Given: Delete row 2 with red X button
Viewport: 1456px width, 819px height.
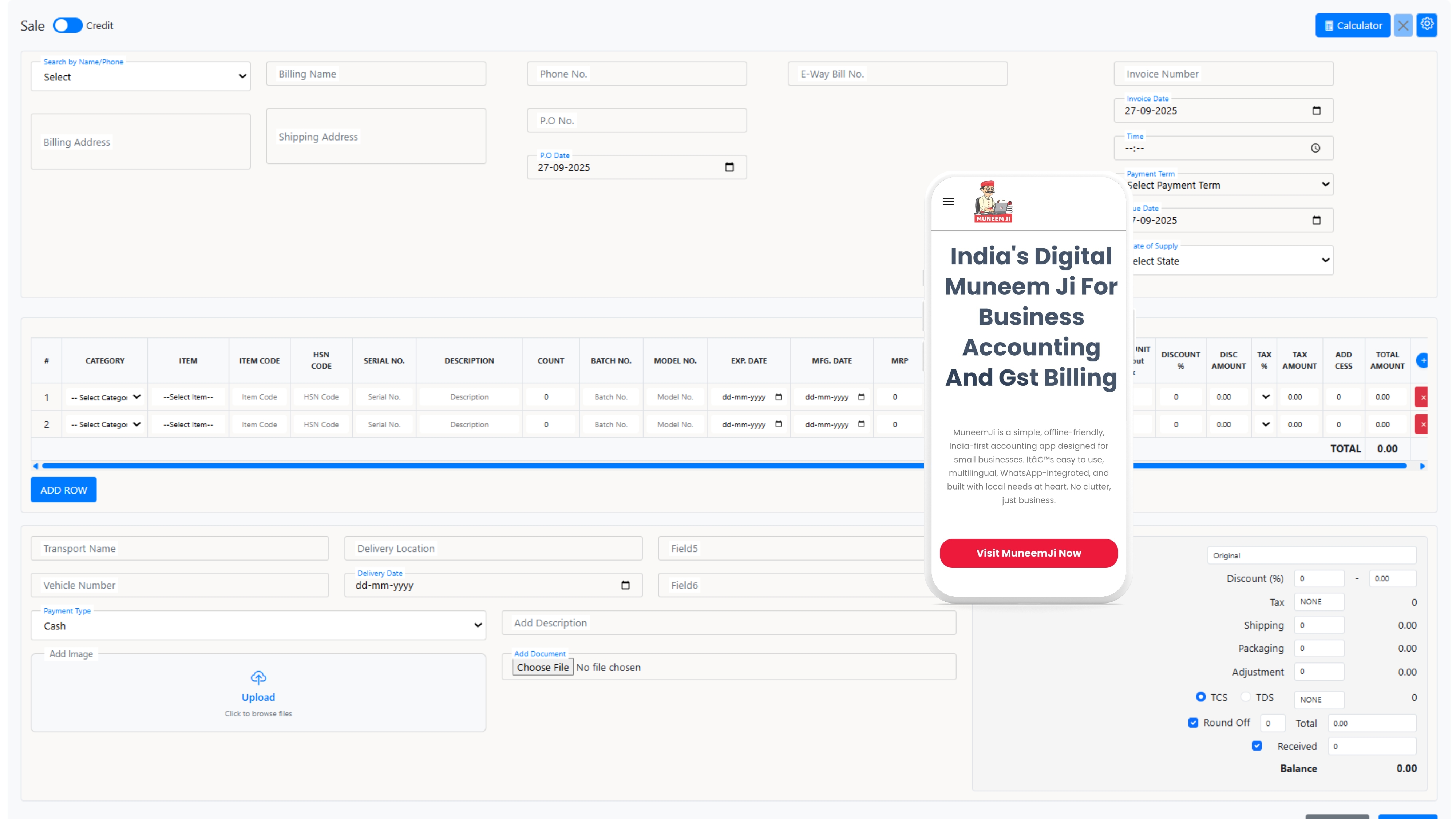Looking at the screenshot, I should pyautogui.click(x=1421, y=424).
